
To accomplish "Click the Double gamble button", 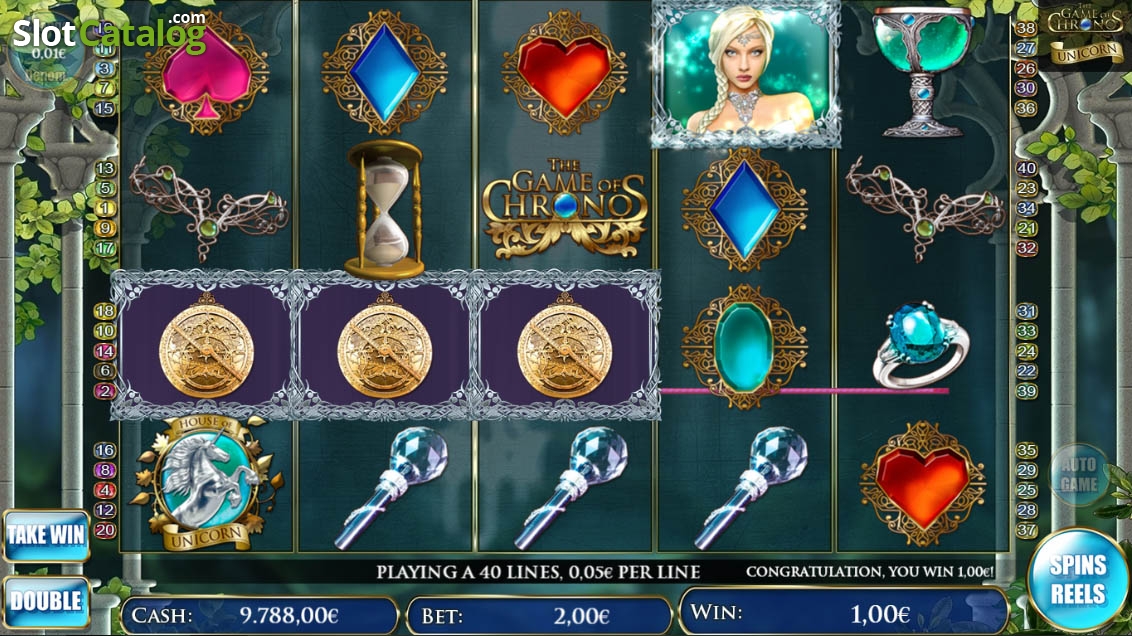I will (x=46, y=601).
